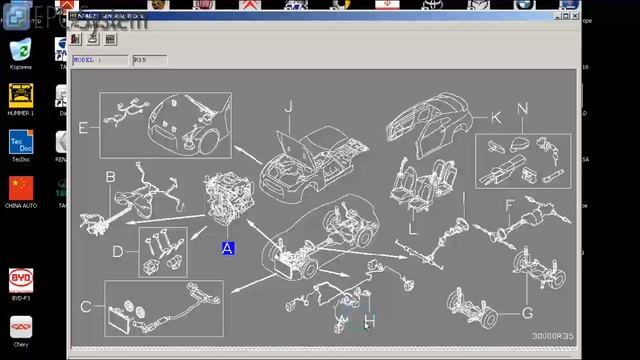Select section L letter in diagram
This screenshot has width=640, height=360.
[413, 228]
